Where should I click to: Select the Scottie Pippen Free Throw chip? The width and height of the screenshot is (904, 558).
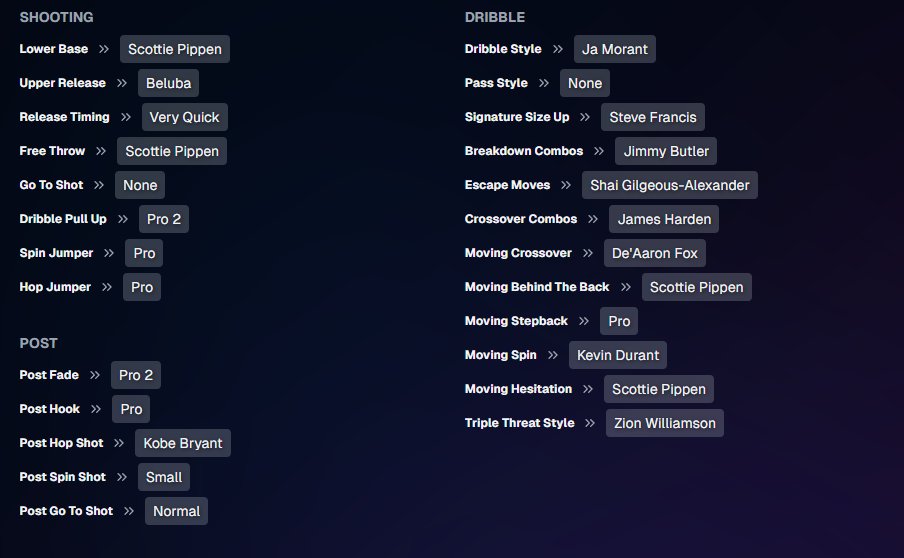(172, 151)
